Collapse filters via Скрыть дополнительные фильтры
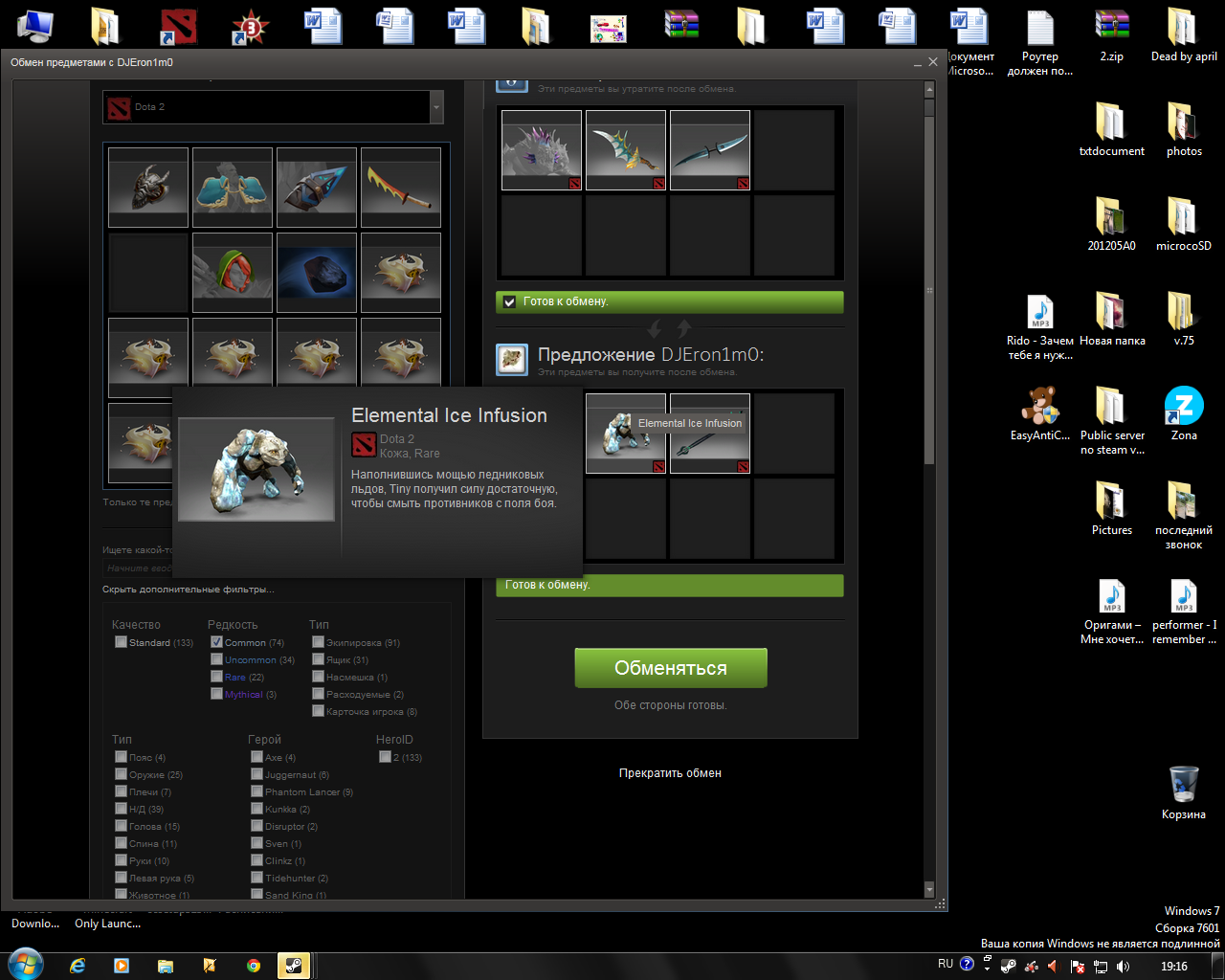Viewport: 1225px width, 980px height. pyautogui.click(x=189, y=590)
